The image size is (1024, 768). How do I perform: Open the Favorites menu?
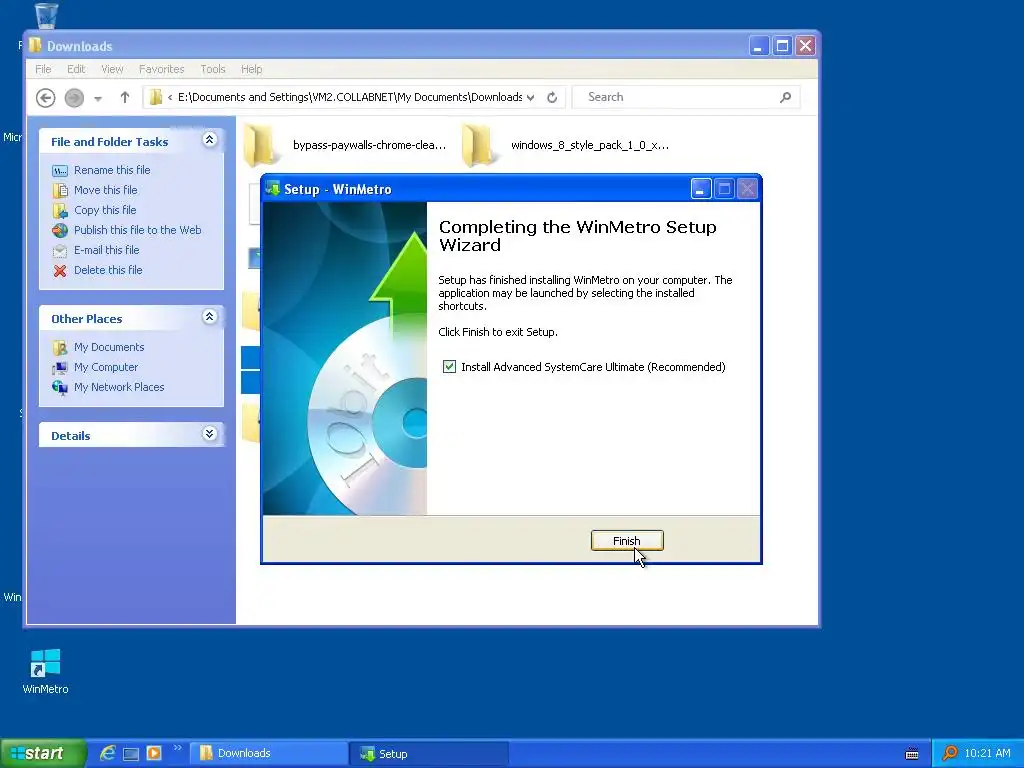pos(161,69)
